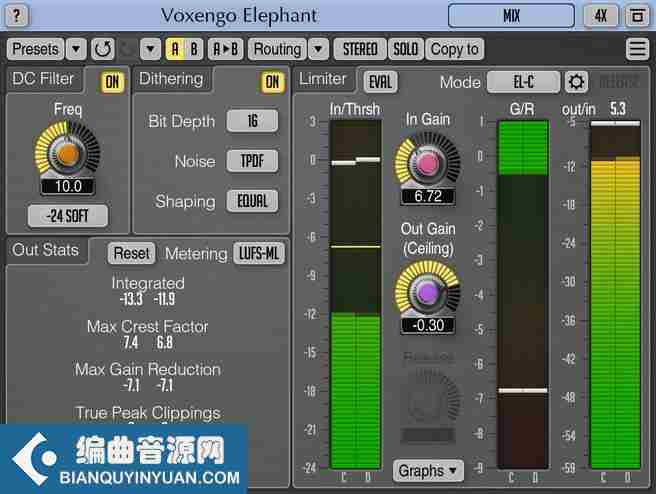Click the Integrated -13.3 value

click(x=131, y=299)
